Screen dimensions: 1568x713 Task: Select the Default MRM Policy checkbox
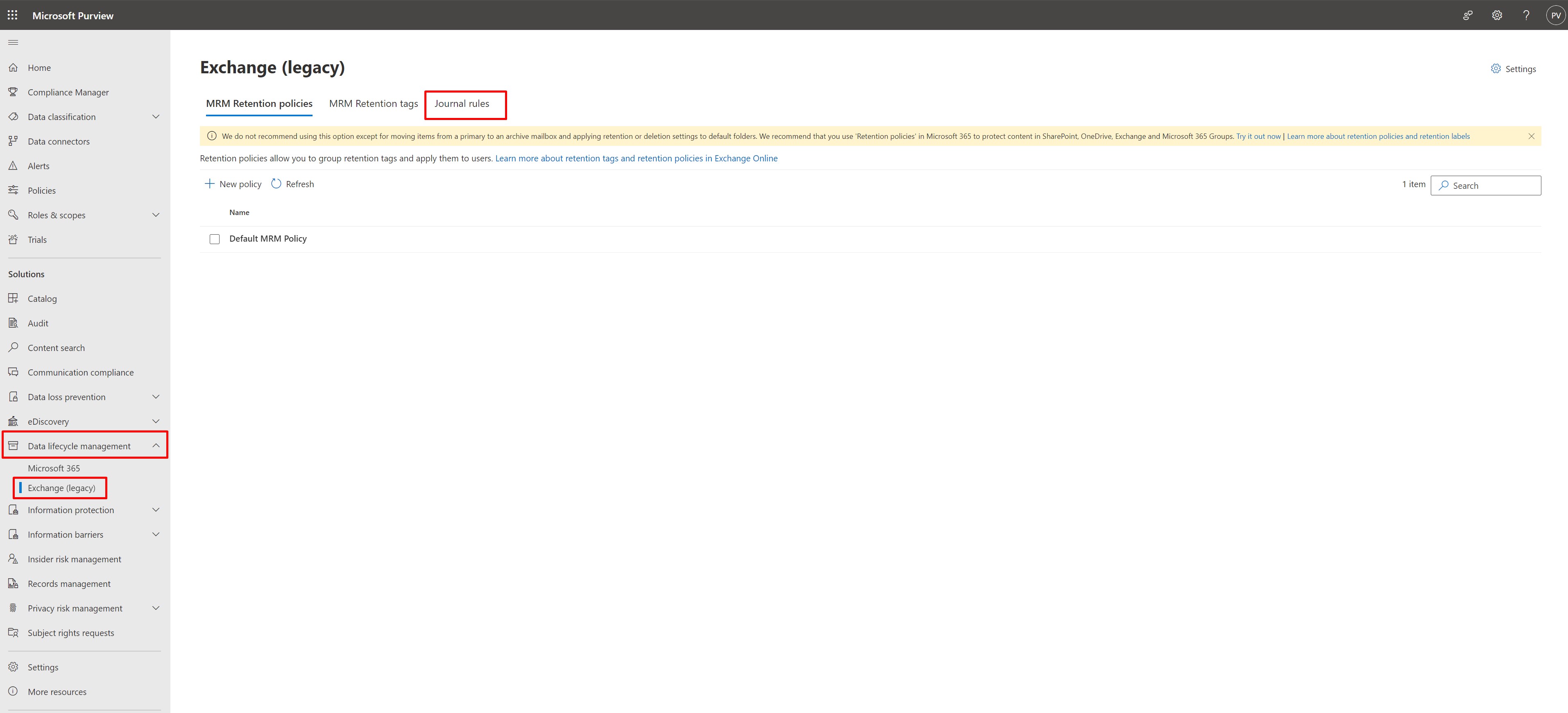click(214, 239)
